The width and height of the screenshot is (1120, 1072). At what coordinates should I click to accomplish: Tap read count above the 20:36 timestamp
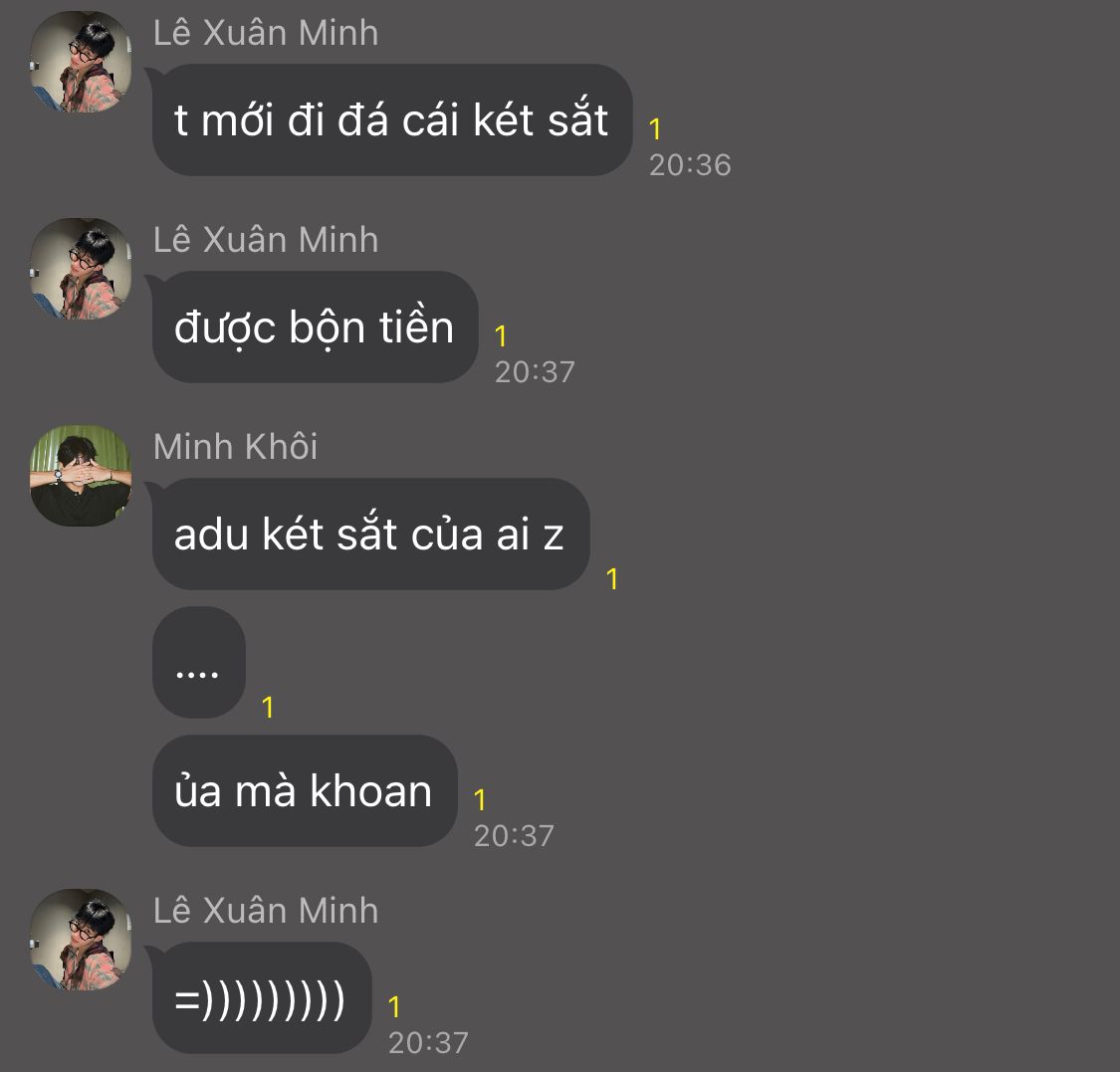655,129
